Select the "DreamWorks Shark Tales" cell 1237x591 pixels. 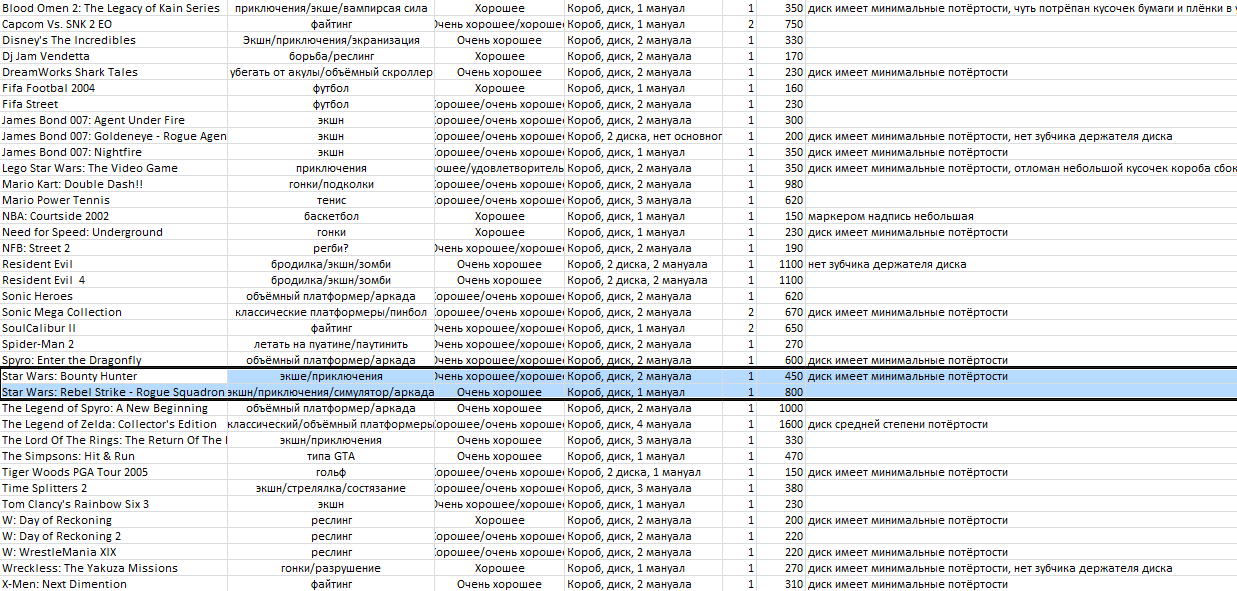114,72
